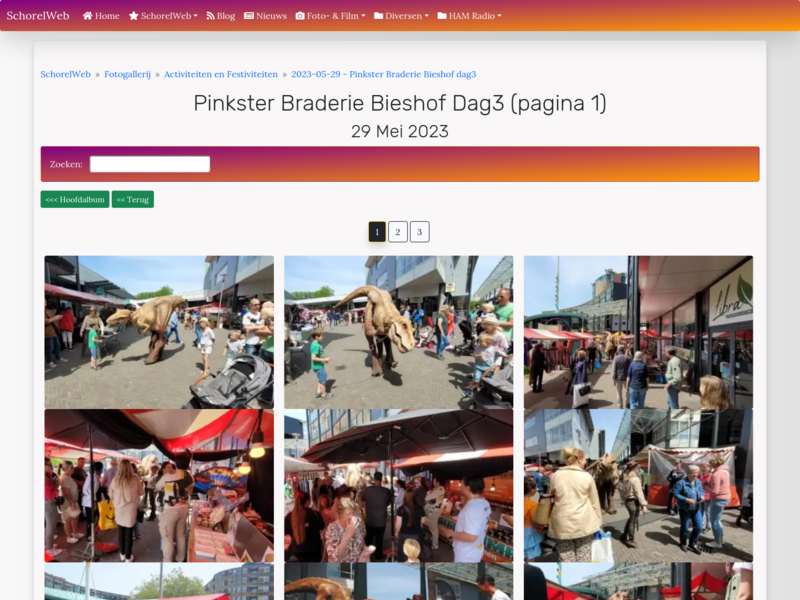Follow the SchorelWeb breadcrumb link

click(x=65, y=74)
